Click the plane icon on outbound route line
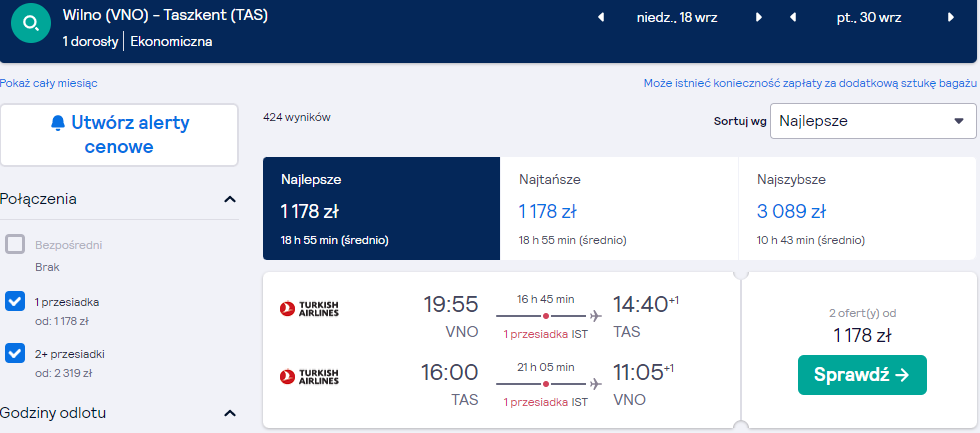 [x=596, y=316]
